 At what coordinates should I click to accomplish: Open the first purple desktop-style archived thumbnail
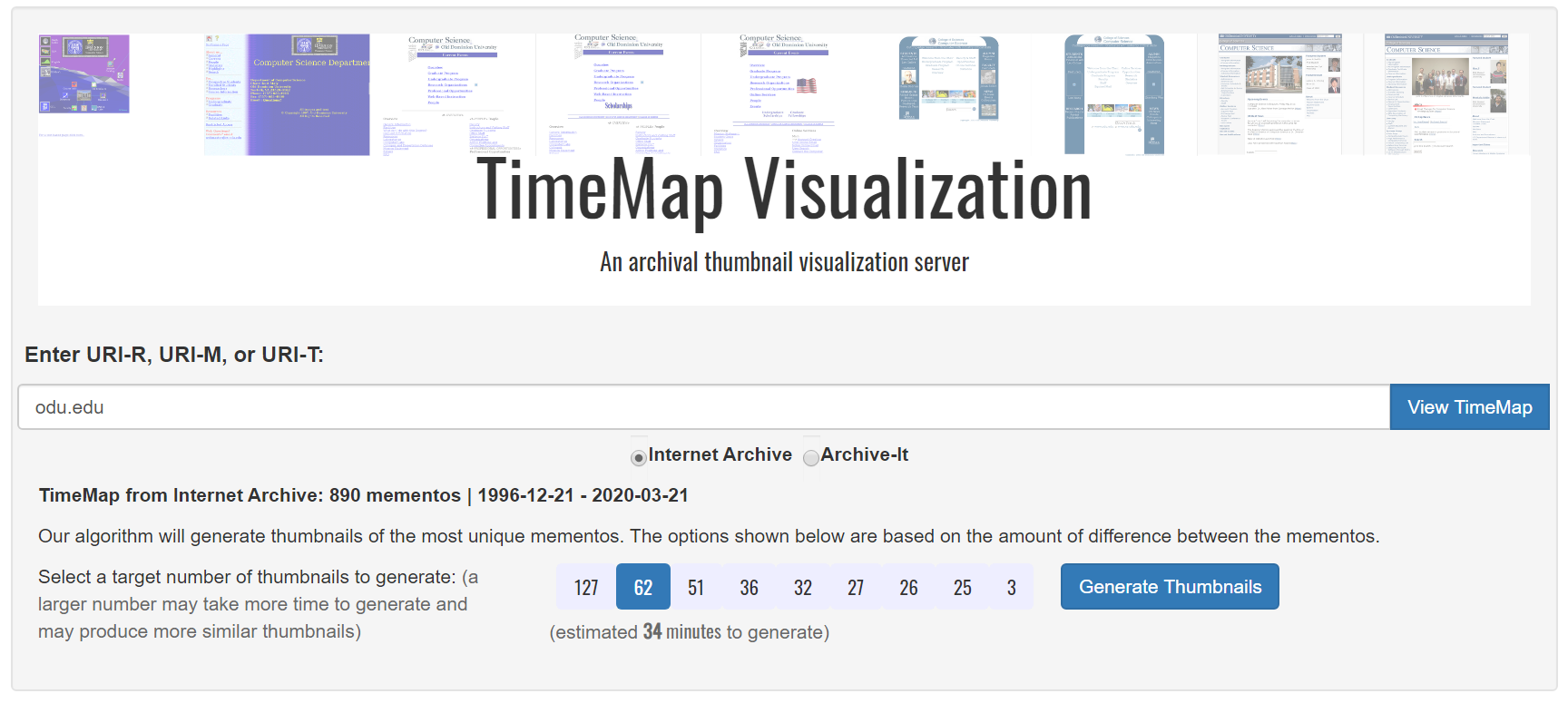click(x=84, y=74)
